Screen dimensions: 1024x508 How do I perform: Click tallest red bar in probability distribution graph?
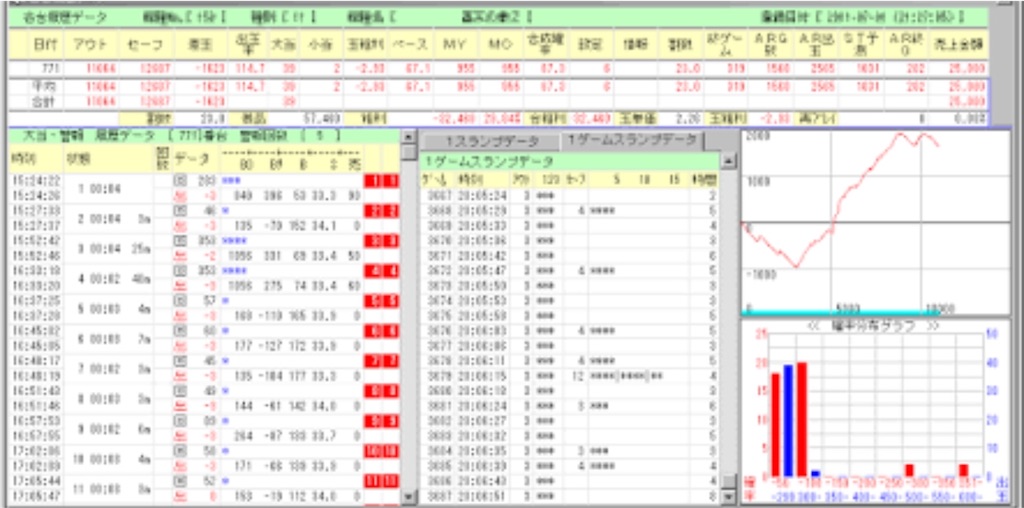801,419
